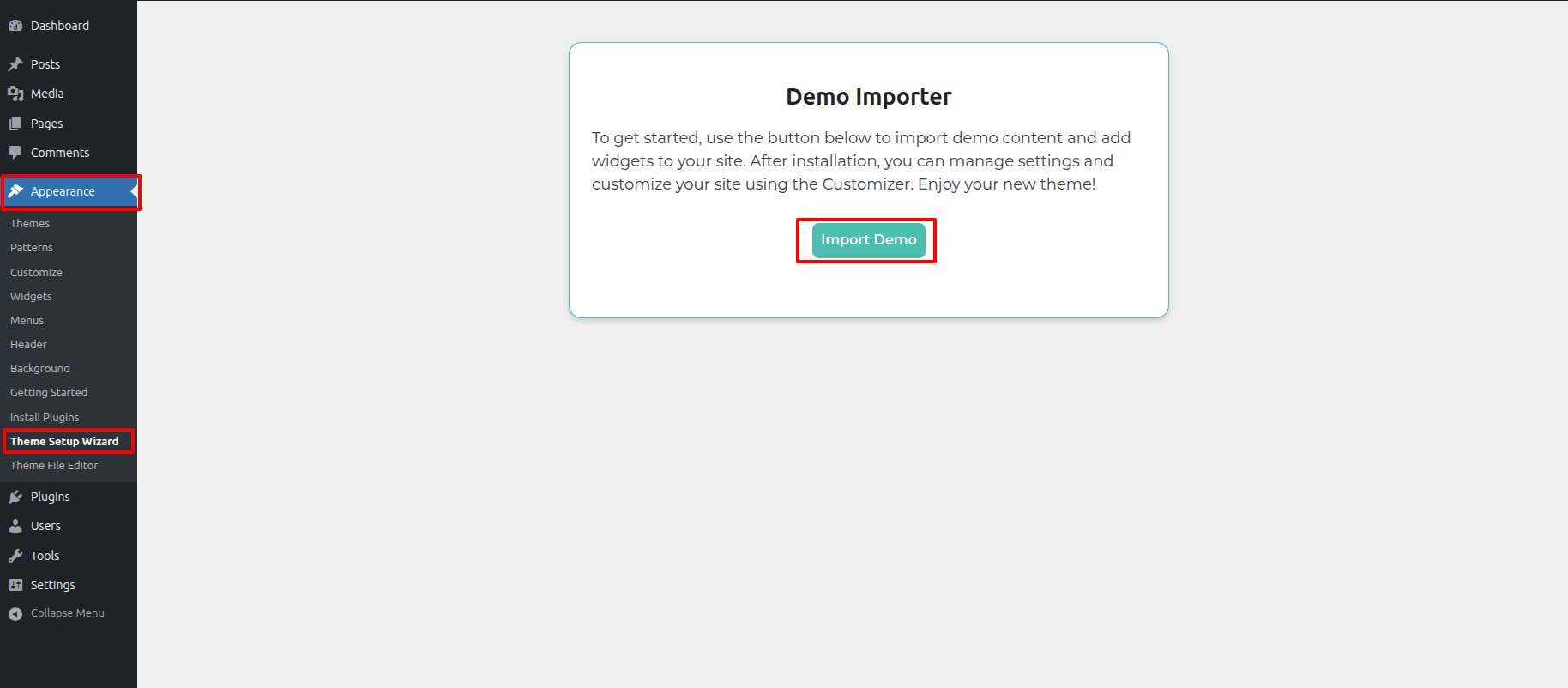Open Patterns under Appearance
The image size is (1568, 688).
point(32,248)
